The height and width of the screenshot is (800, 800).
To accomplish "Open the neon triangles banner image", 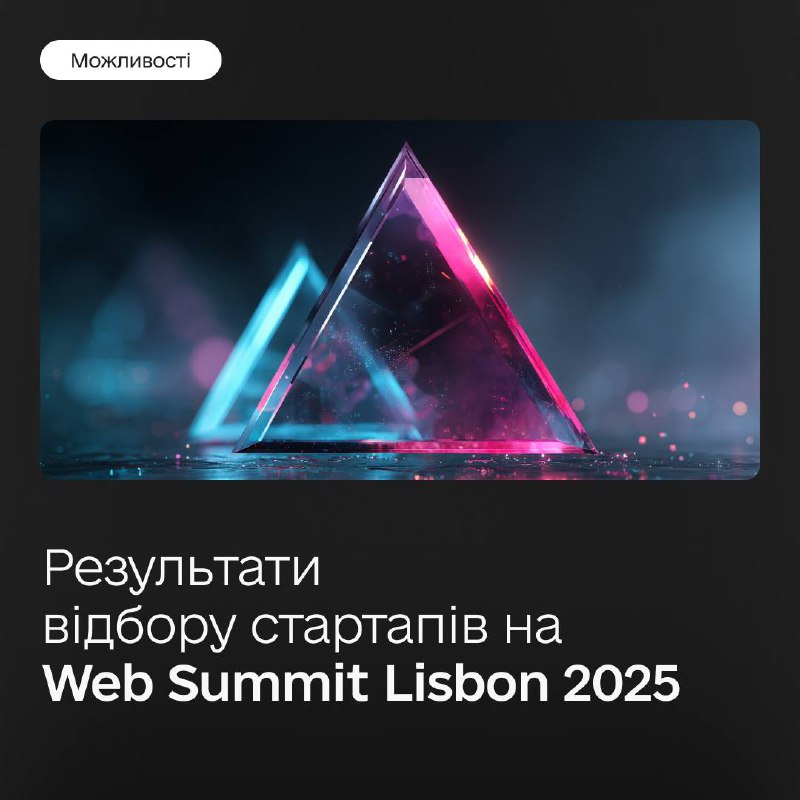I will pyautogui.click(x=400, y=300).
